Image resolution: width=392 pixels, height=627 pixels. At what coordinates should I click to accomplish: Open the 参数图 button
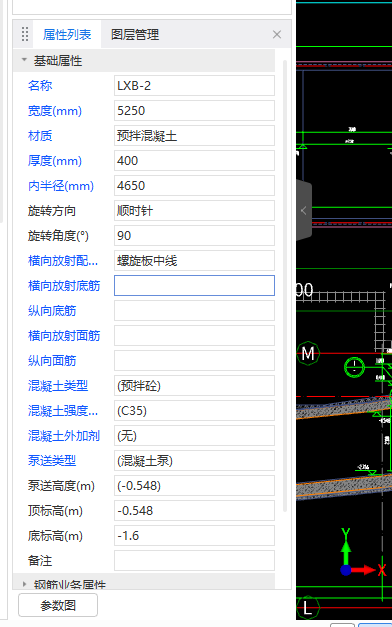pos(58,605)
